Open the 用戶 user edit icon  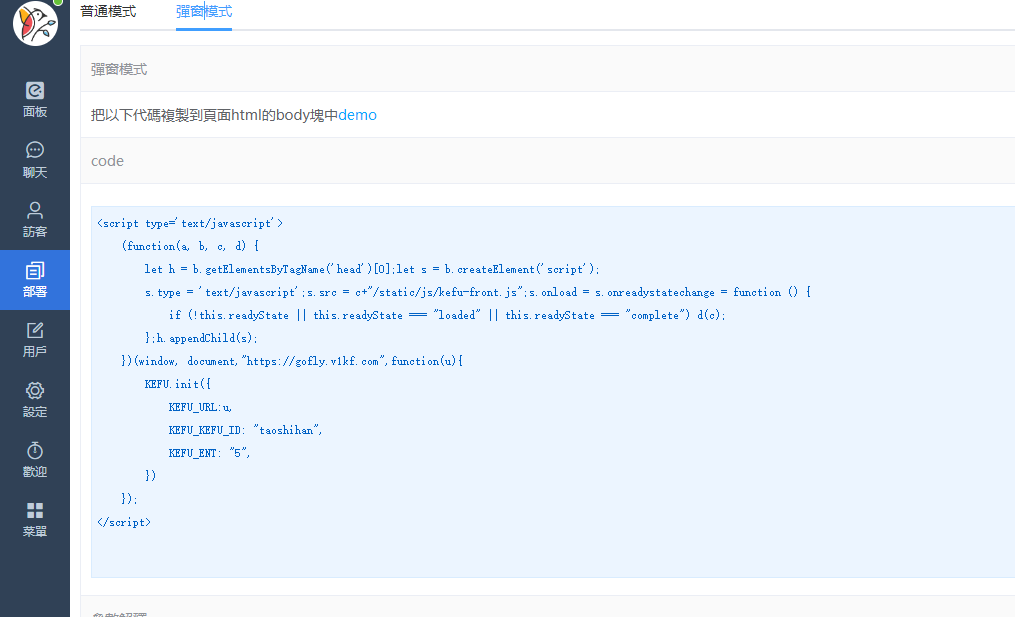pos(35,331)
